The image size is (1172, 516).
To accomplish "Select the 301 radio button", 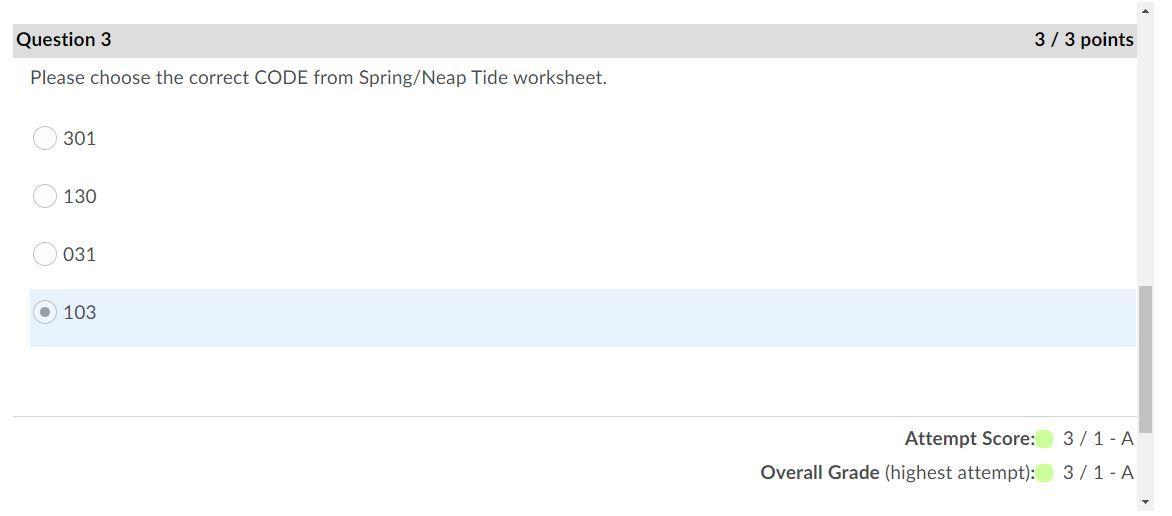I will coord(45,138).
